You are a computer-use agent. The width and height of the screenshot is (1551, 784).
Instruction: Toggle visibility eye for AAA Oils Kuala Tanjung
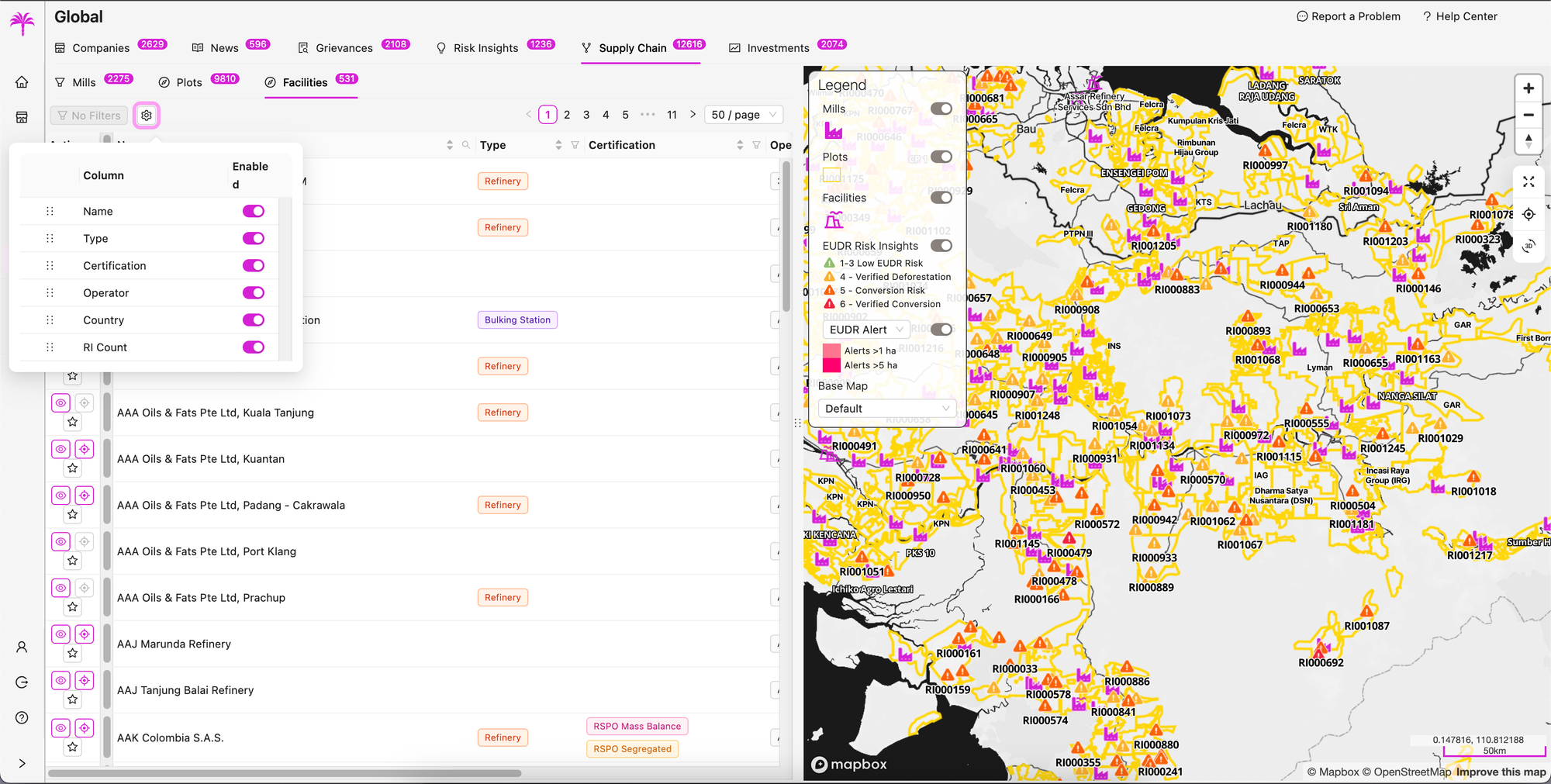tap(60, 402)
